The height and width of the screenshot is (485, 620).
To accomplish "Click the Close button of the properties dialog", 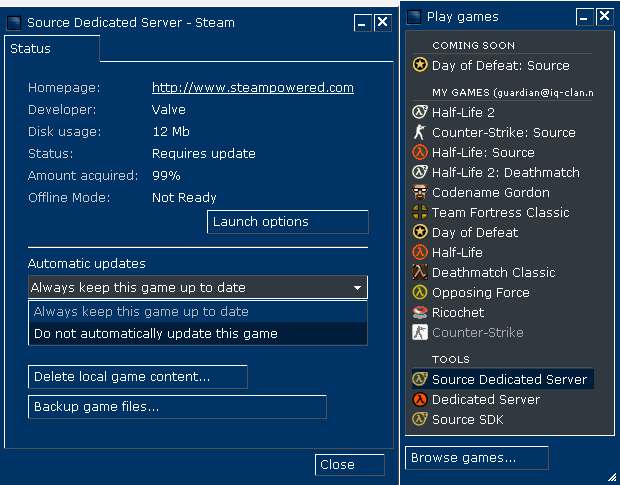I will click(350, 464).
